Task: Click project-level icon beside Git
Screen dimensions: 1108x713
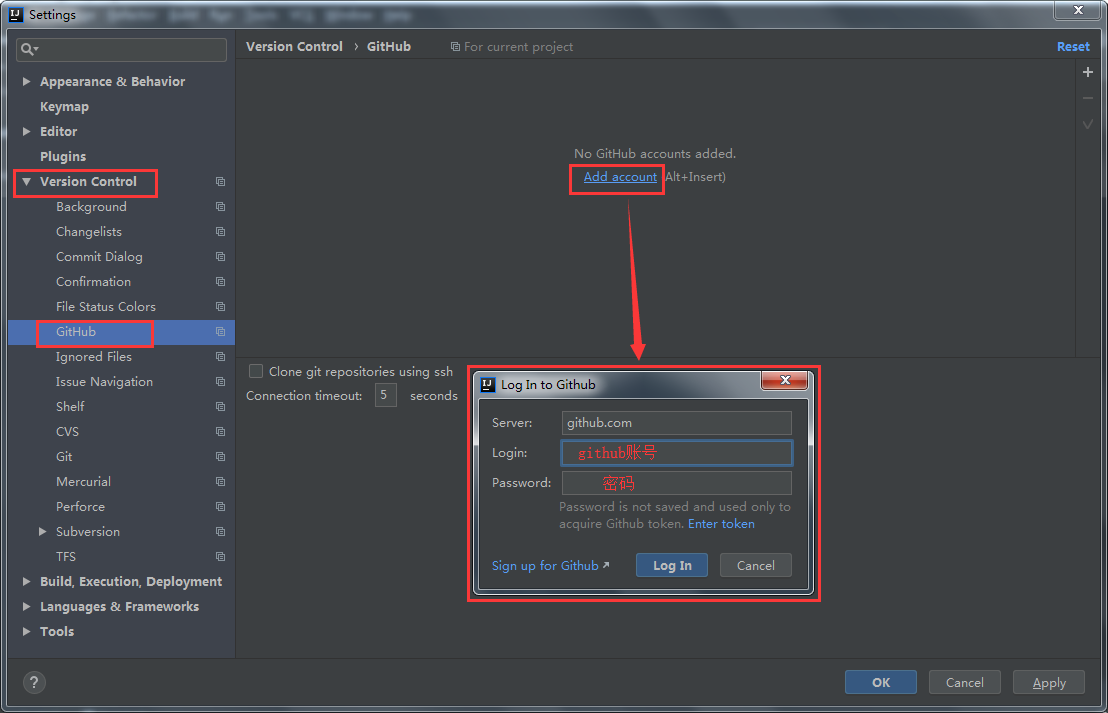Action: (x=220, y=456)
